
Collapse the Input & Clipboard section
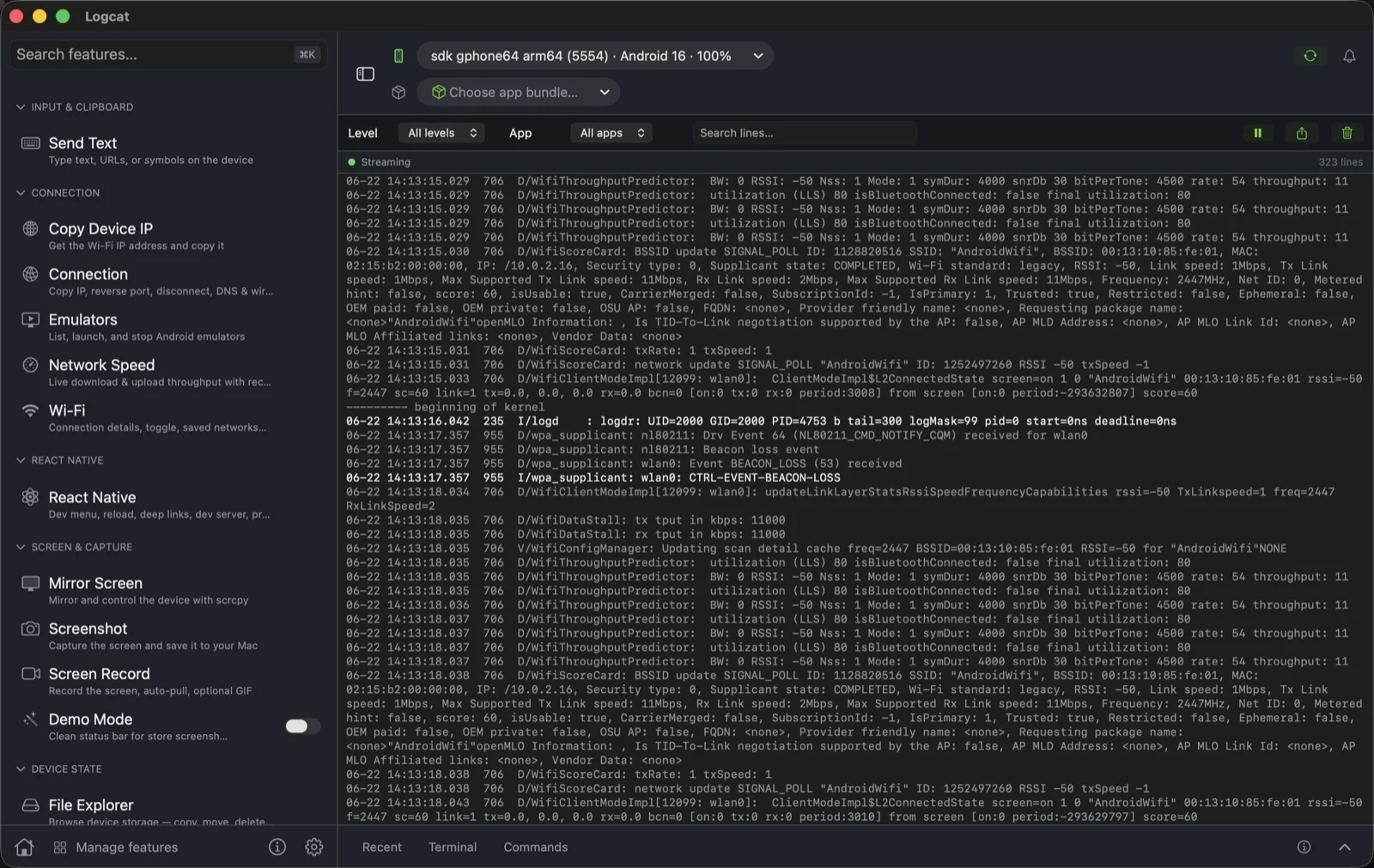pyautogui.click(x=75, y=107)
